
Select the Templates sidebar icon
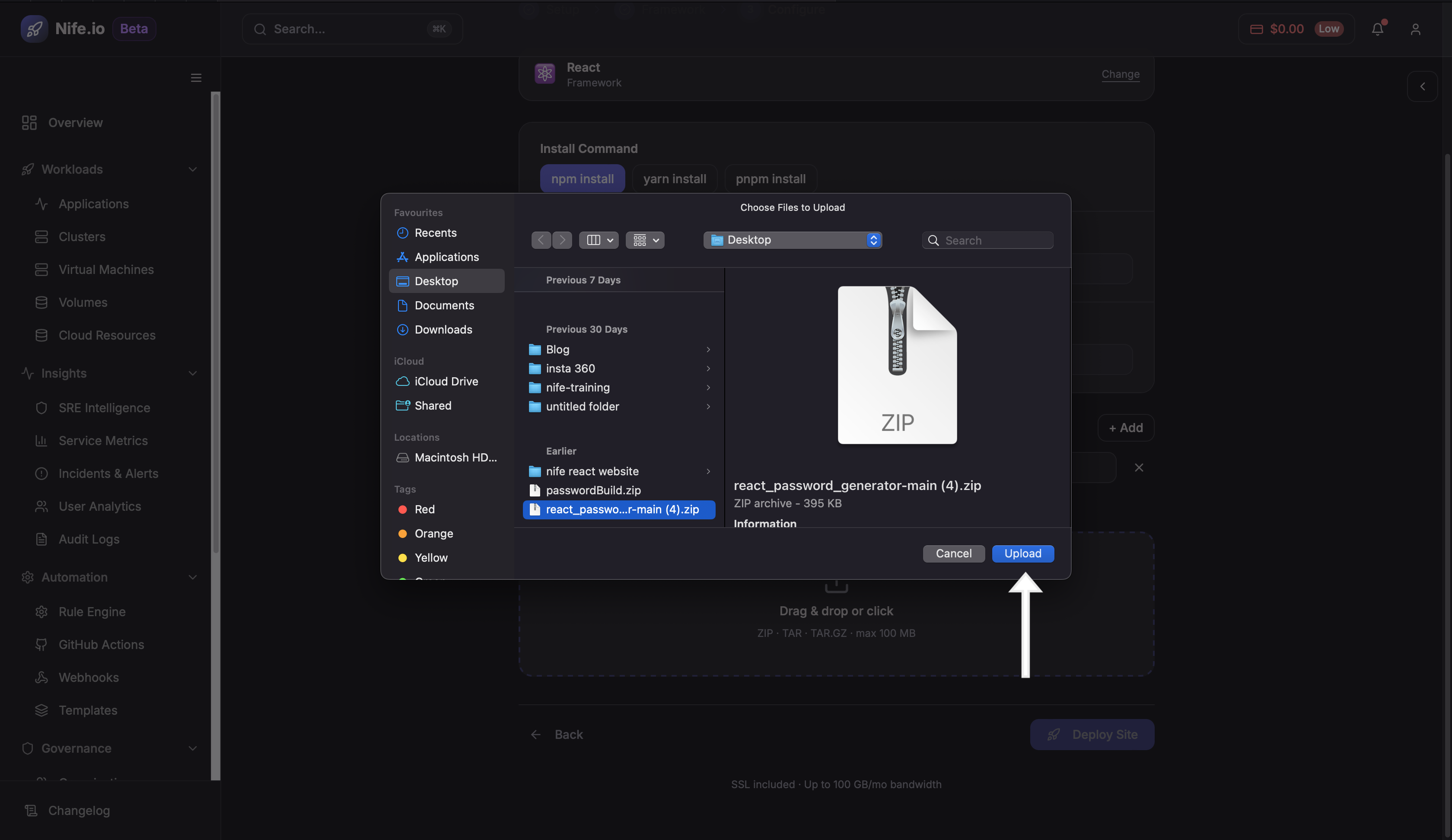[41, 710]
